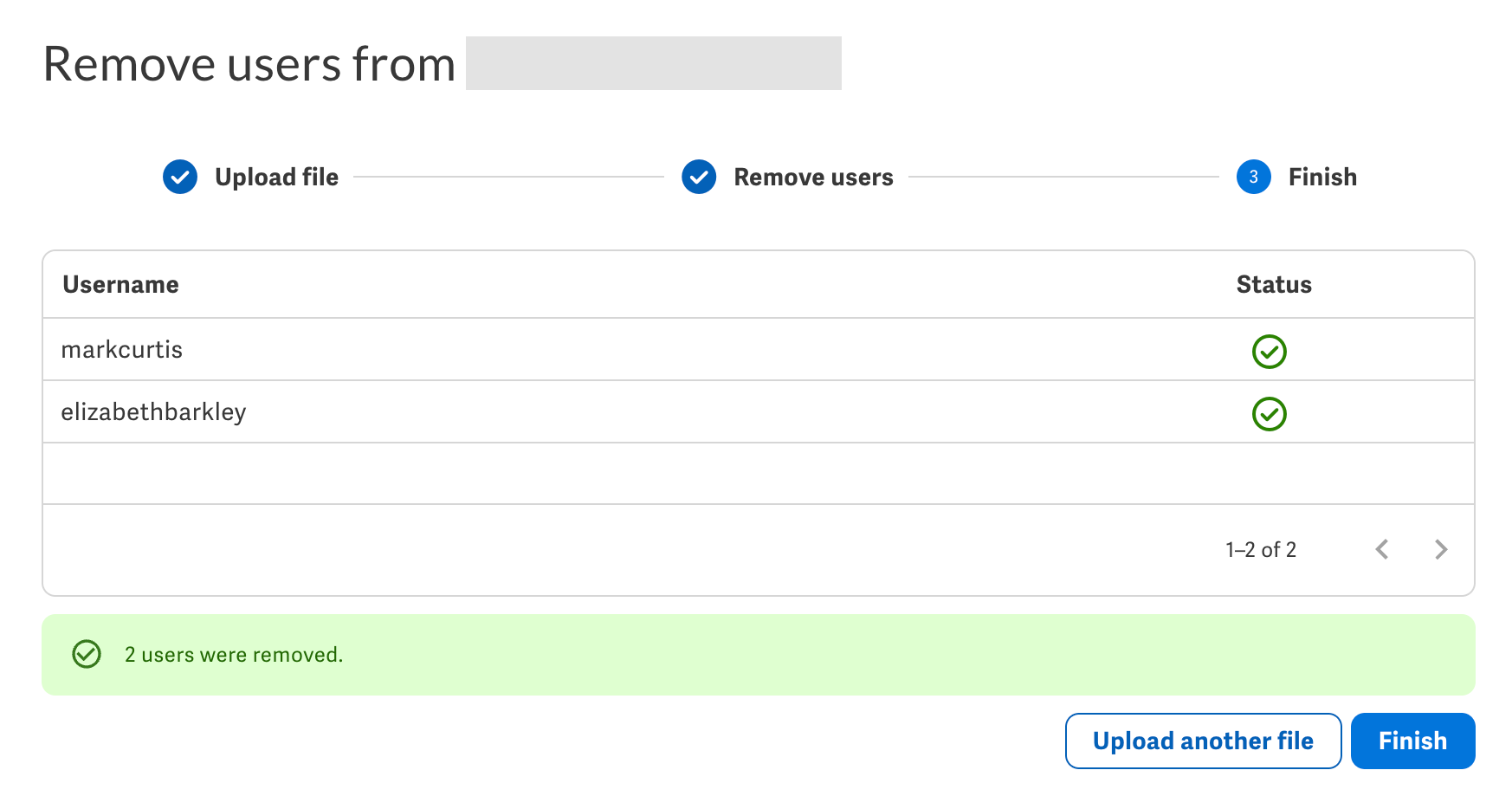This screenshot has width=1512, height=809.
Task: Click the Username column header
Action: click(120, 284)
